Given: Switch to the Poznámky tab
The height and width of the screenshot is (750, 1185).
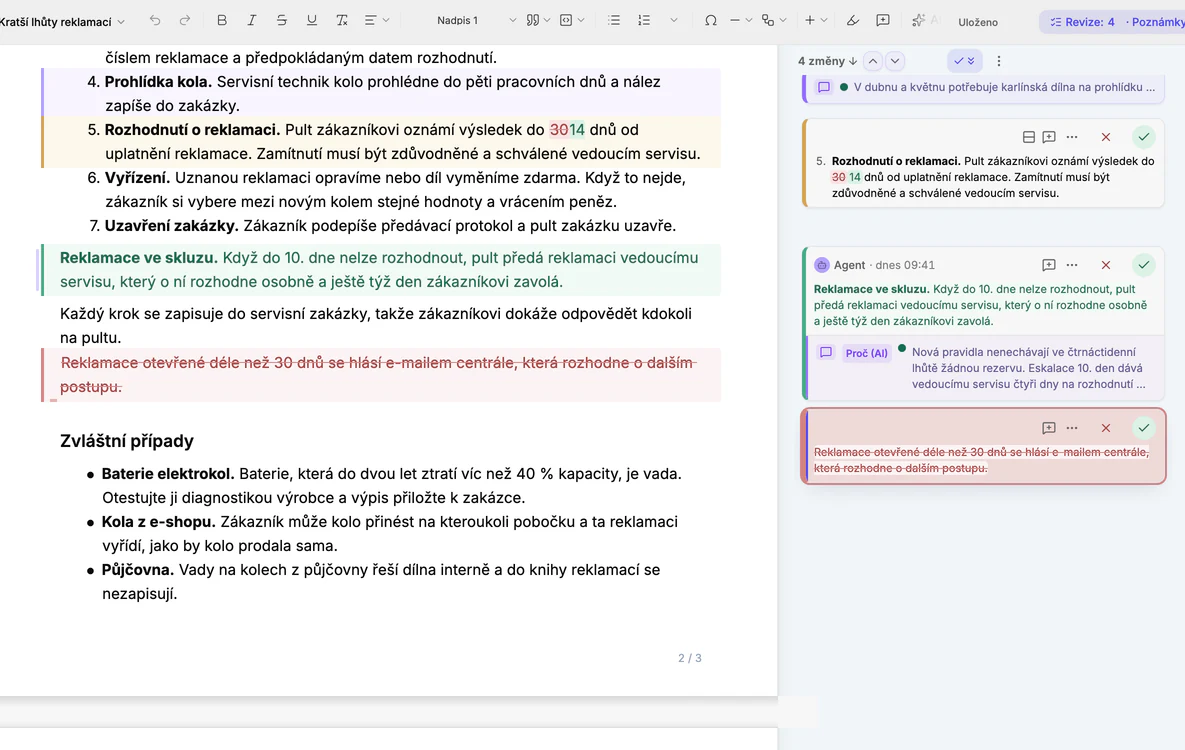Looking at the screenshot, I should click(x=1156, y=22).
